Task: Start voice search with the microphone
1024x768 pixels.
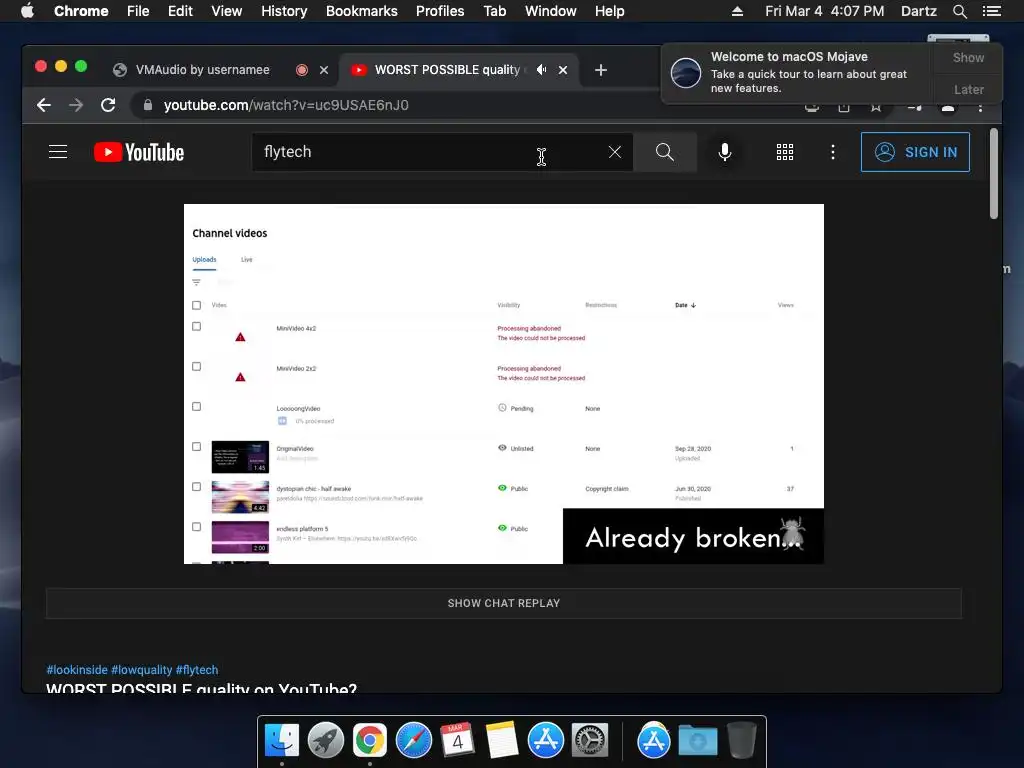Action: coord(725,152)
